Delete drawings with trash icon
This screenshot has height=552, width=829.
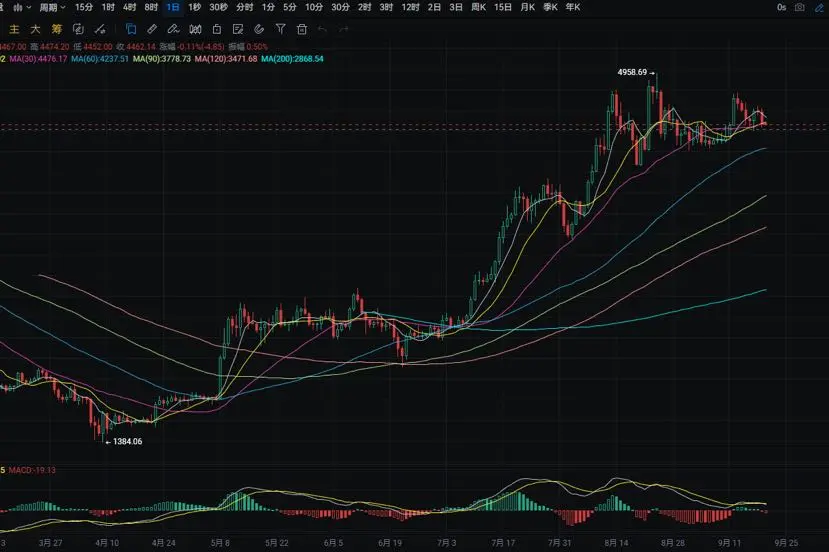click(302, 30)
